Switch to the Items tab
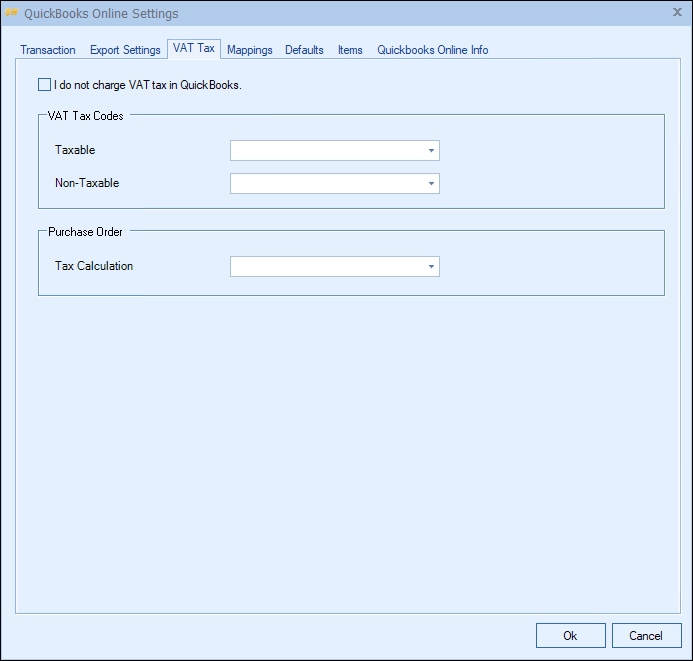Viewport: 693px width, 661px height. 350,50
